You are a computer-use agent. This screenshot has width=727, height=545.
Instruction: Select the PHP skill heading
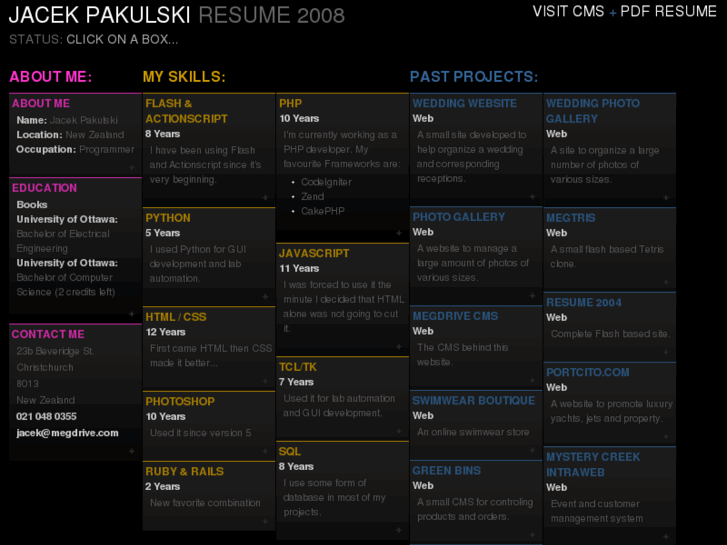pos(290,103)
